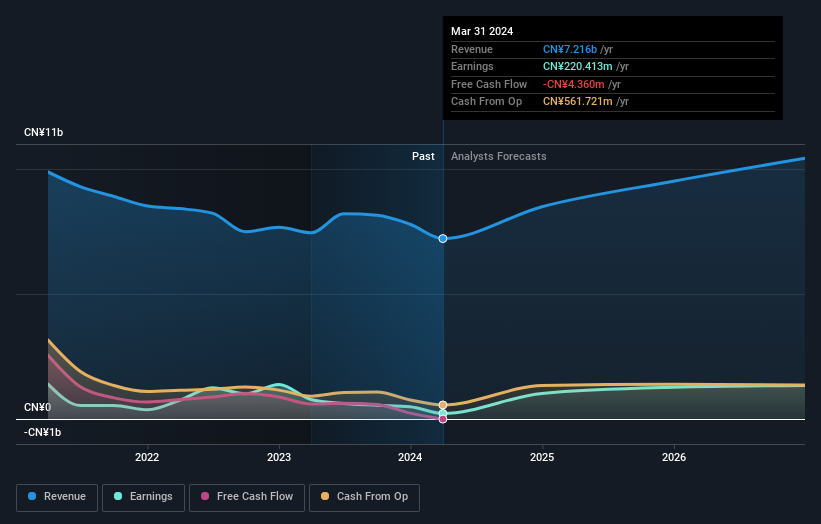Image resolution: width=821 pixels, height=524 pixels.
Task: Click the Mar 31 2024 tooltip date
Action: [x=482, y=31]
